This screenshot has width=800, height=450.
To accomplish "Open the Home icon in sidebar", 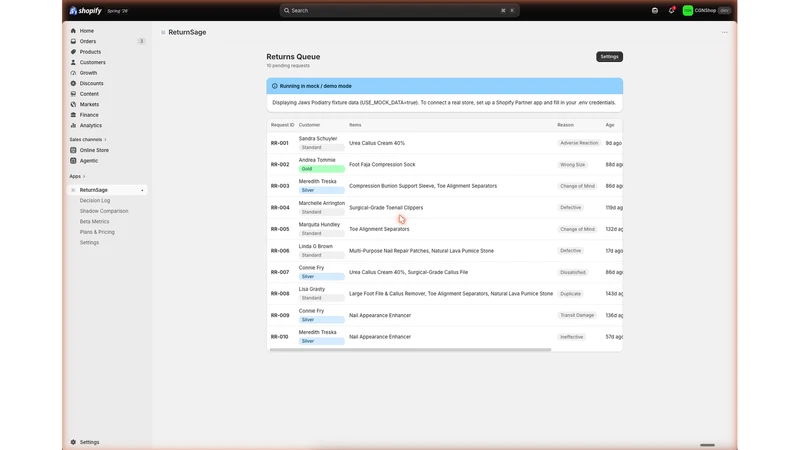I will [x=73, y=31].
